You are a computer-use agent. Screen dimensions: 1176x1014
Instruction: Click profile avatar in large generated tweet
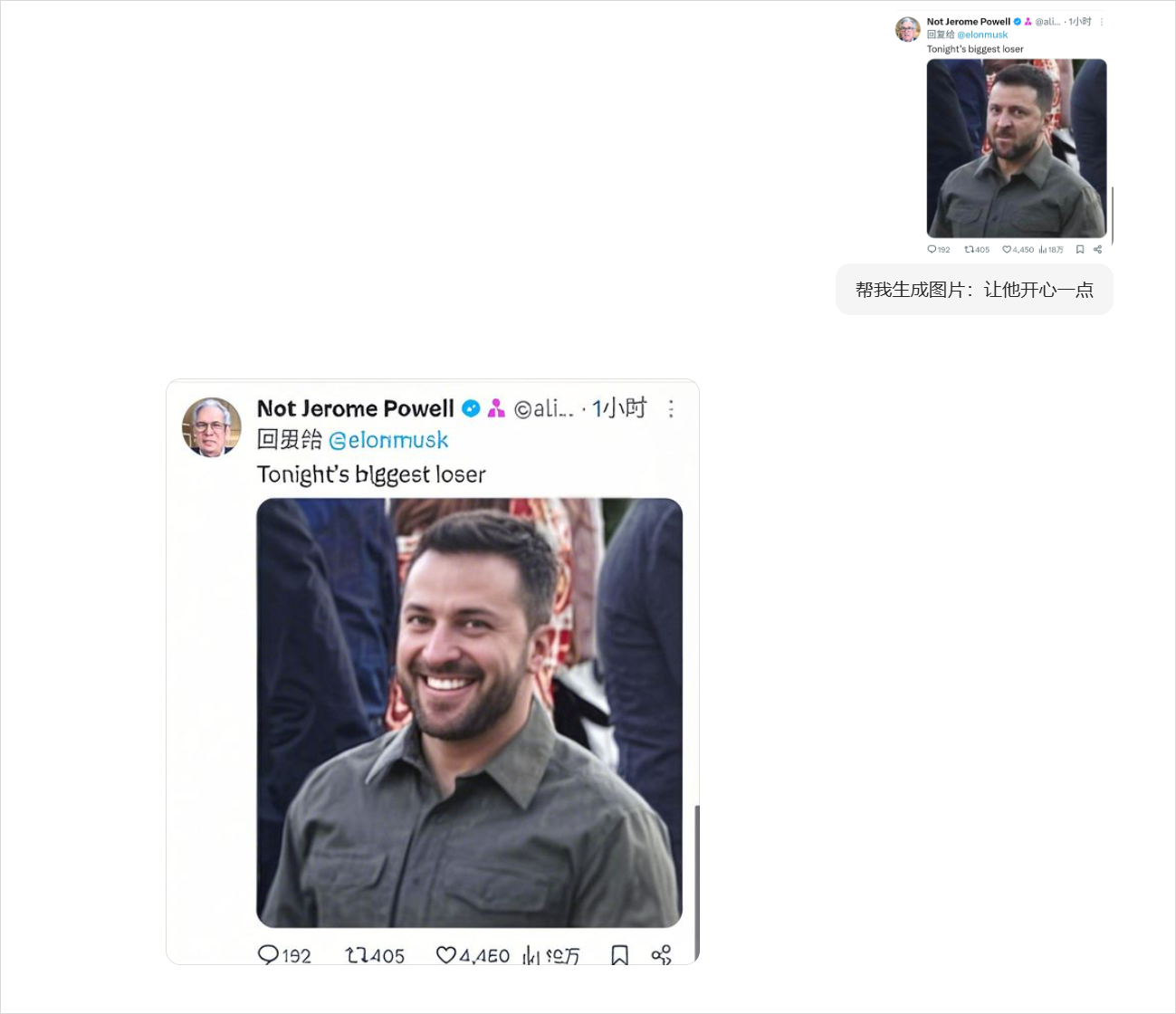[x=212, y=427]
